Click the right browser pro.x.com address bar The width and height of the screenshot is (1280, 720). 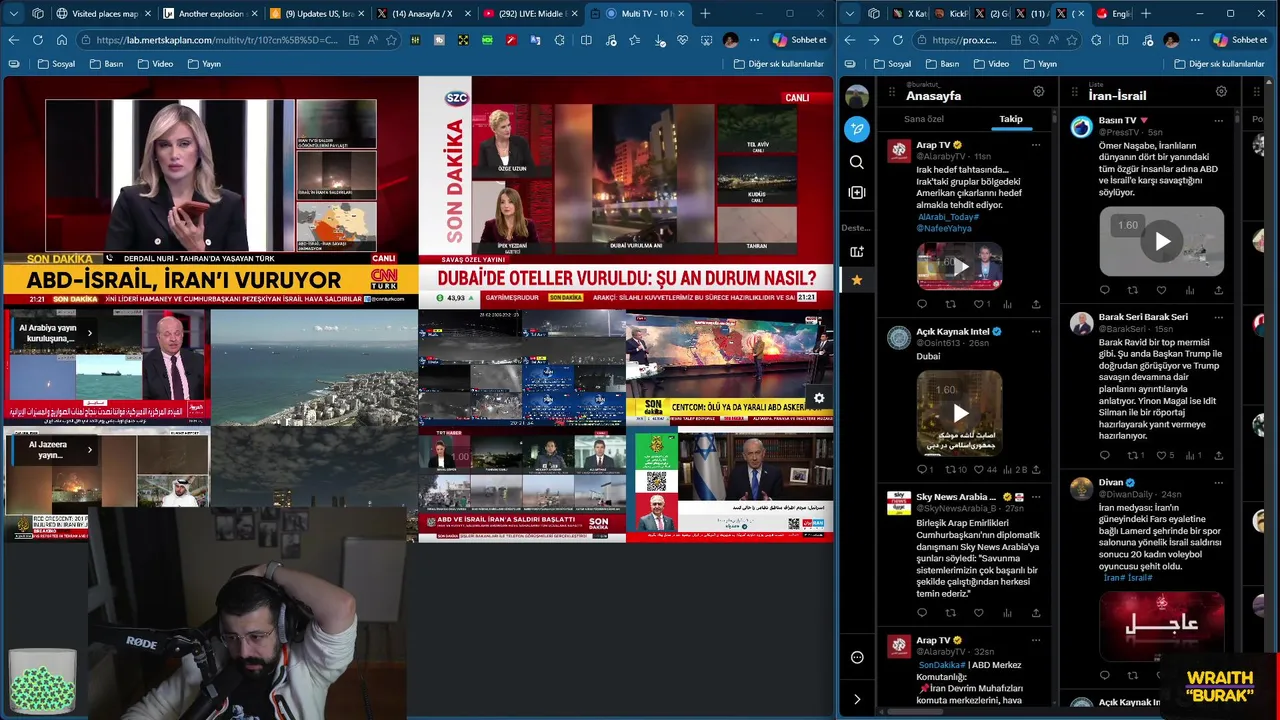pos(964,40)
